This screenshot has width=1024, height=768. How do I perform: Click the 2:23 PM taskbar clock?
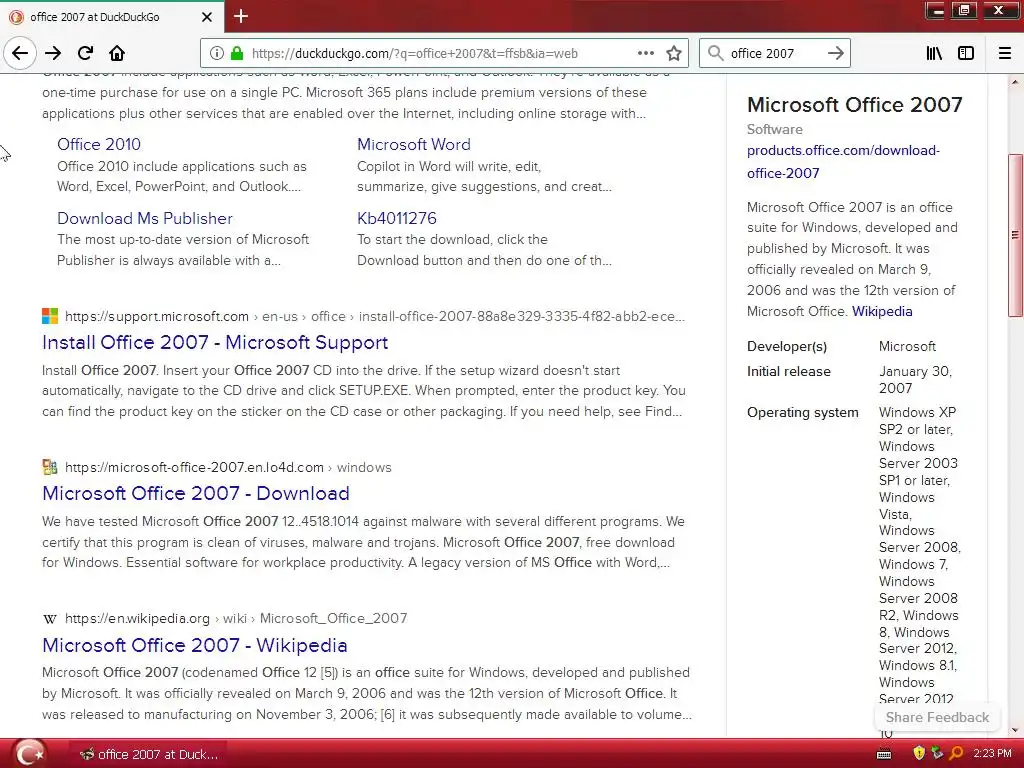[x=992, y=754]
